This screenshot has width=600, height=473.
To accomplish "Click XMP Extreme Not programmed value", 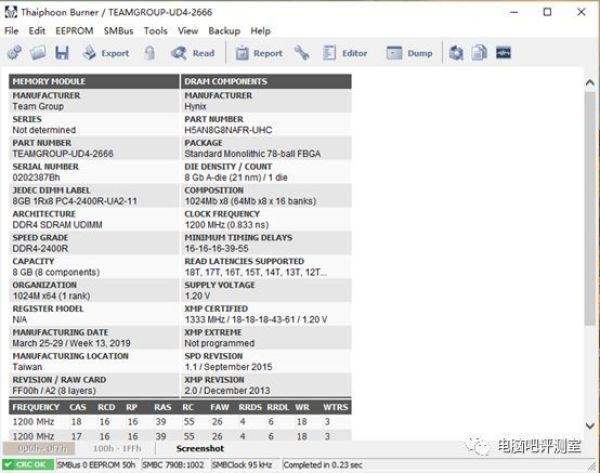I will click(x=219, y=343).
